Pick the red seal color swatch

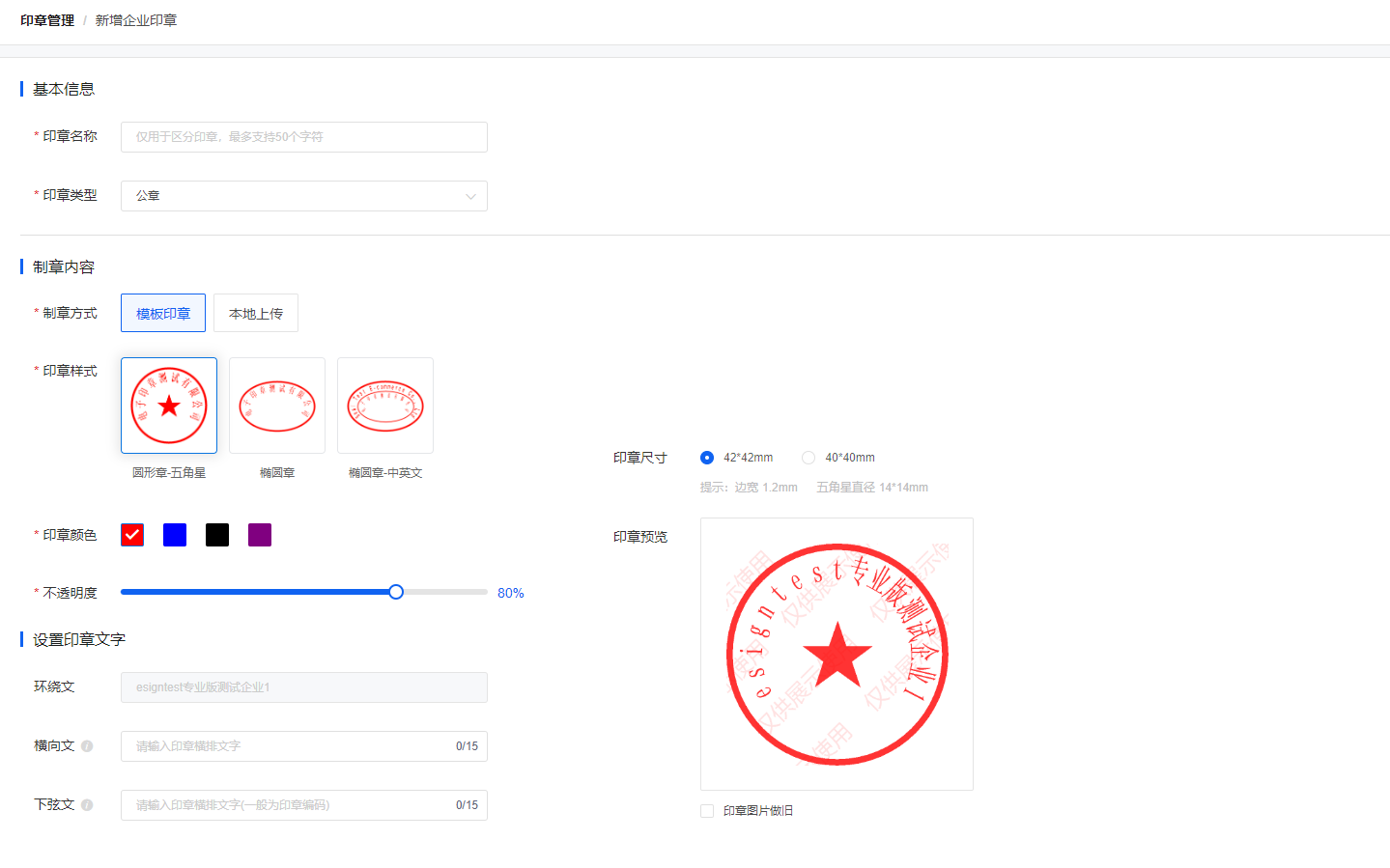point(132,535)
